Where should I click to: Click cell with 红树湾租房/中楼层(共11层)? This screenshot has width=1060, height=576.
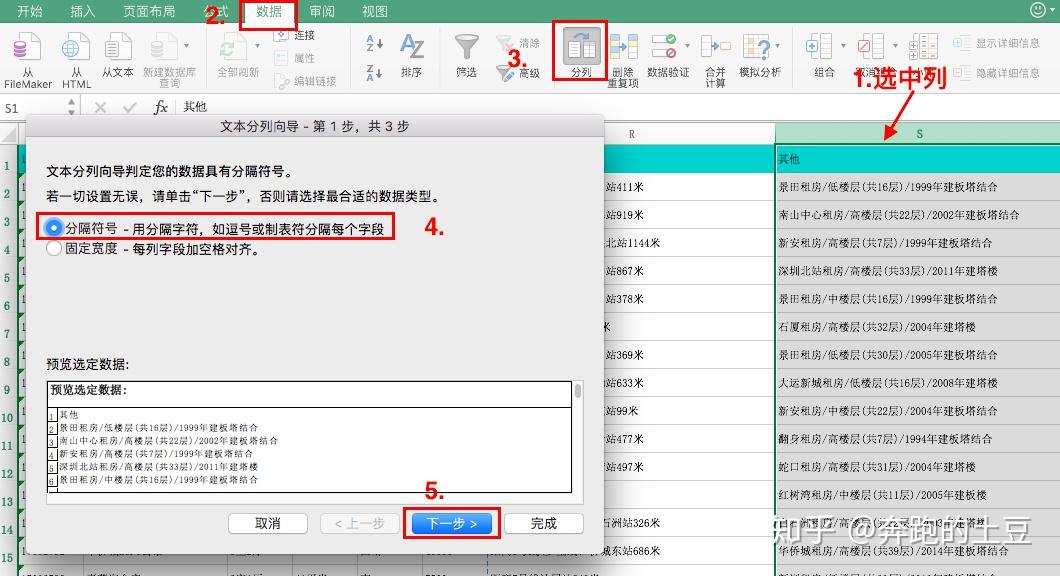tap(918, 495)
